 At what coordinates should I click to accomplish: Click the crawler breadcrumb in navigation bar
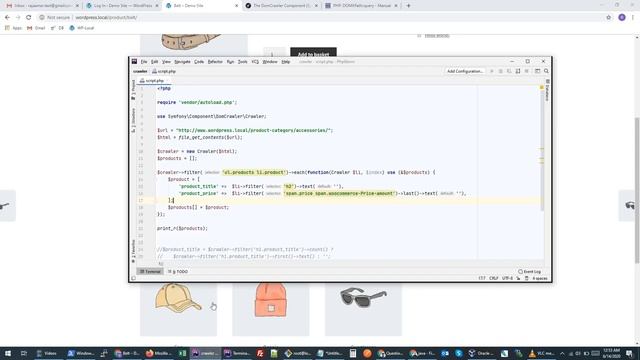(x=140, y=71)
